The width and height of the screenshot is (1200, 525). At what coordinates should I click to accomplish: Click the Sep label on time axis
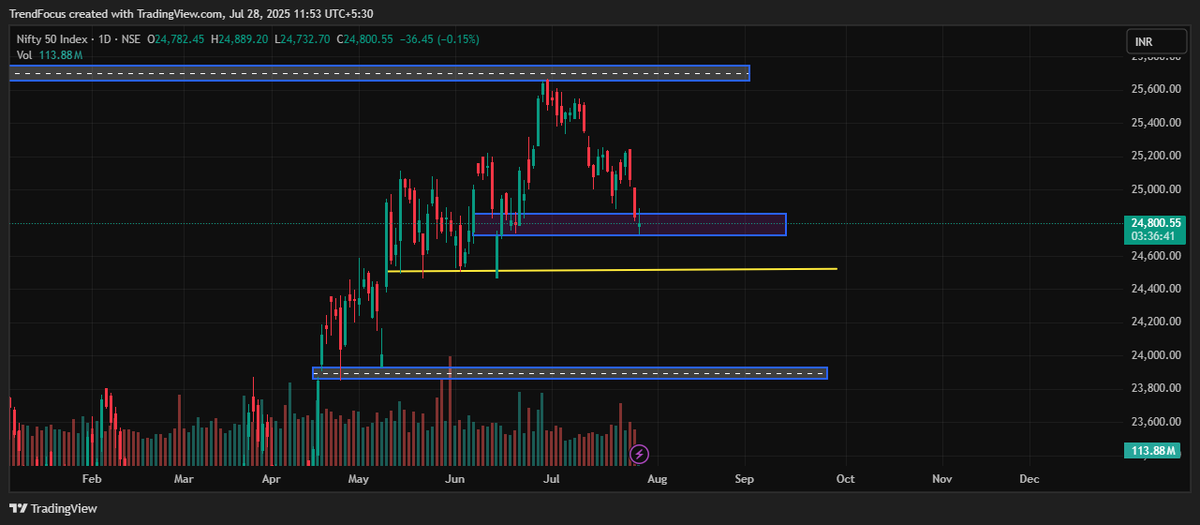point(744,479)
